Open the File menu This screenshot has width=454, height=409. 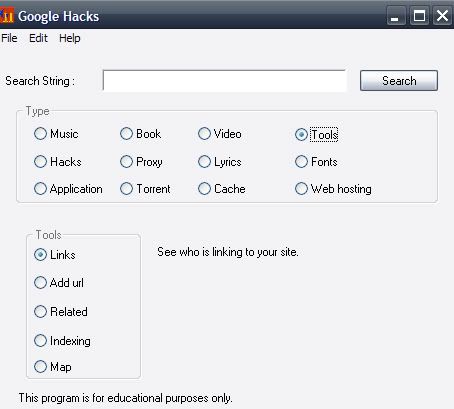[x=9, y=38]
